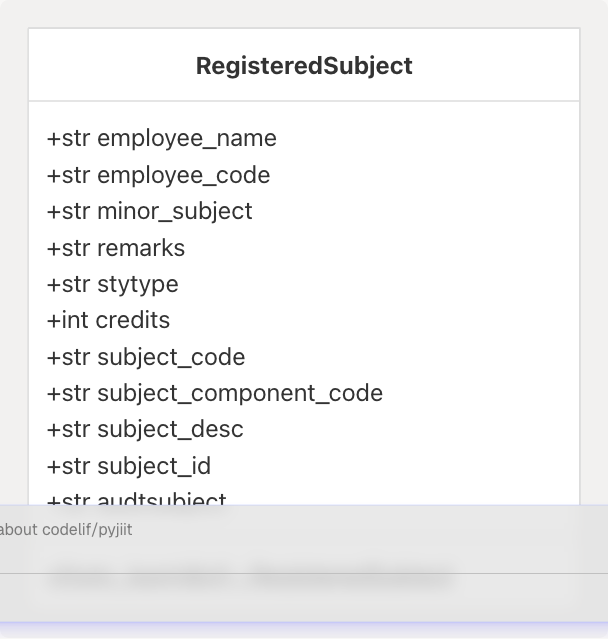Click the '+str' prefix before minor_subject
The height and width of the screenshot is (639, 608).
[68, 211]
